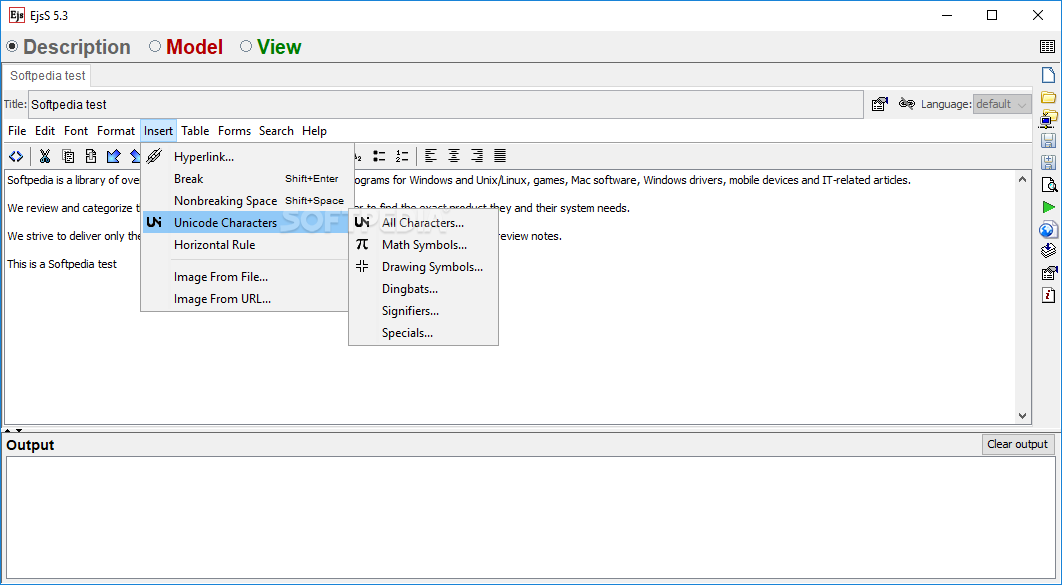Select Math Symbols... in submenu
This screenshot has height=585, width=1062.
coord(423,245)
